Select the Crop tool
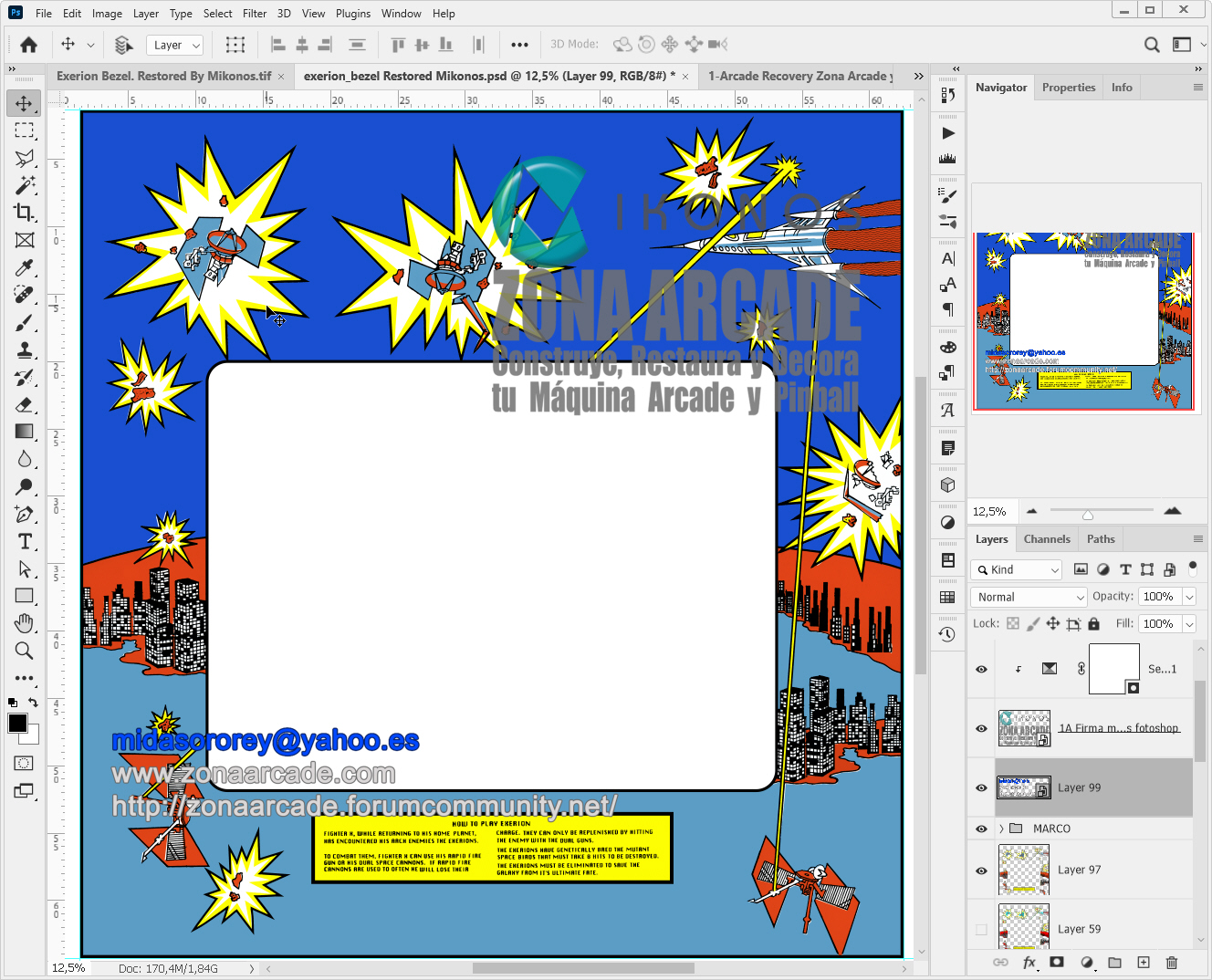The image size is (1212, 980). (25, 213)
